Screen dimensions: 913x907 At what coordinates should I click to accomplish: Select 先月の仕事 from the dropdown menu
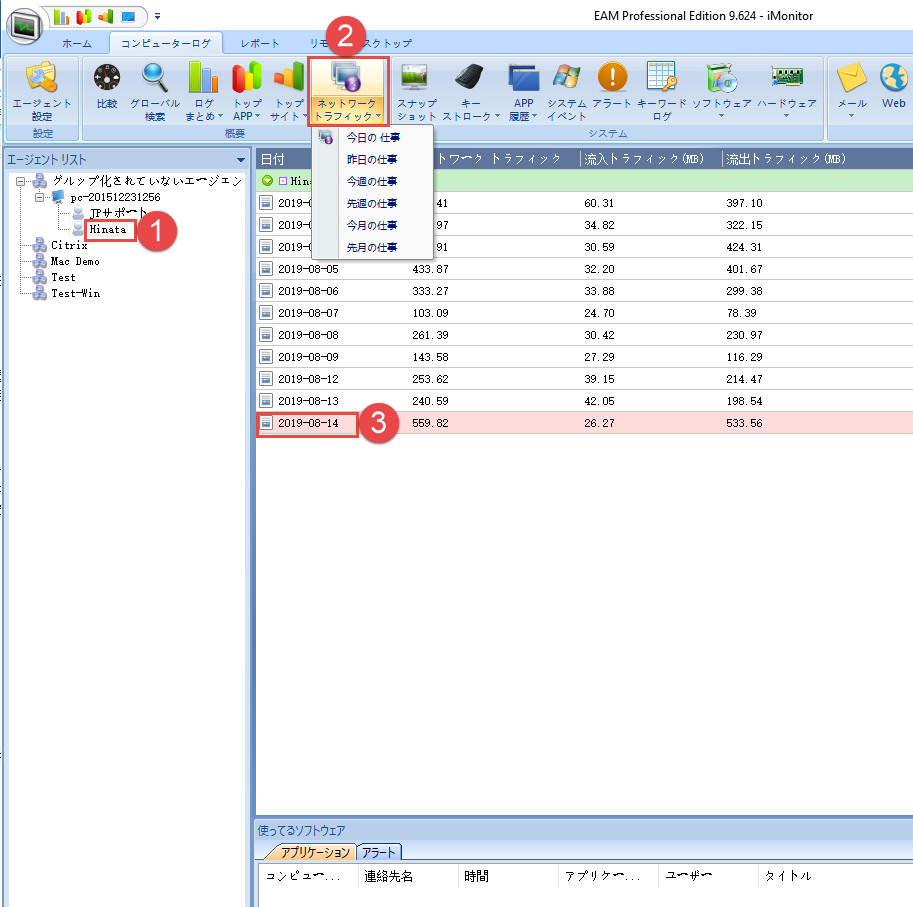point(373,247)
